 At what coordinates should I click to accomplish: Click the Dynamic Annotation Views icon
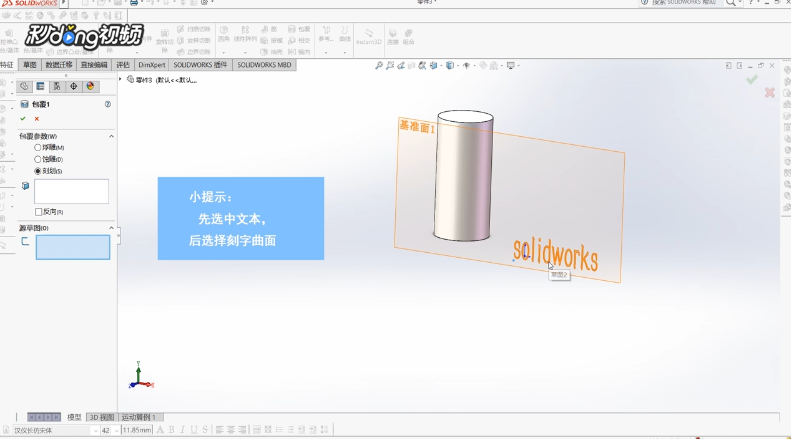pyautogui.click(x=422, y=66)
